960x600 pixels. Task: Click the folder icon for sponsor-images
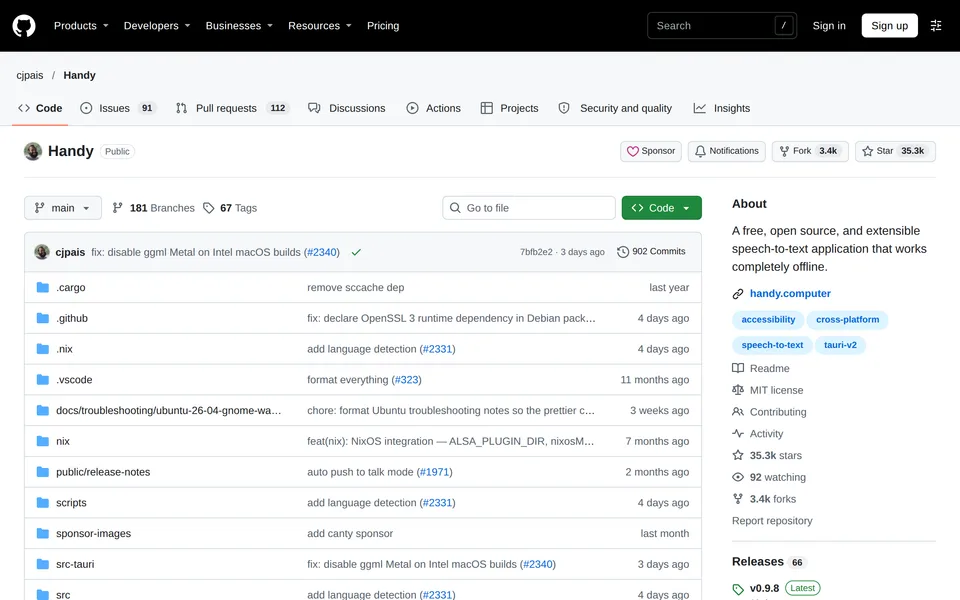(42, 533)
